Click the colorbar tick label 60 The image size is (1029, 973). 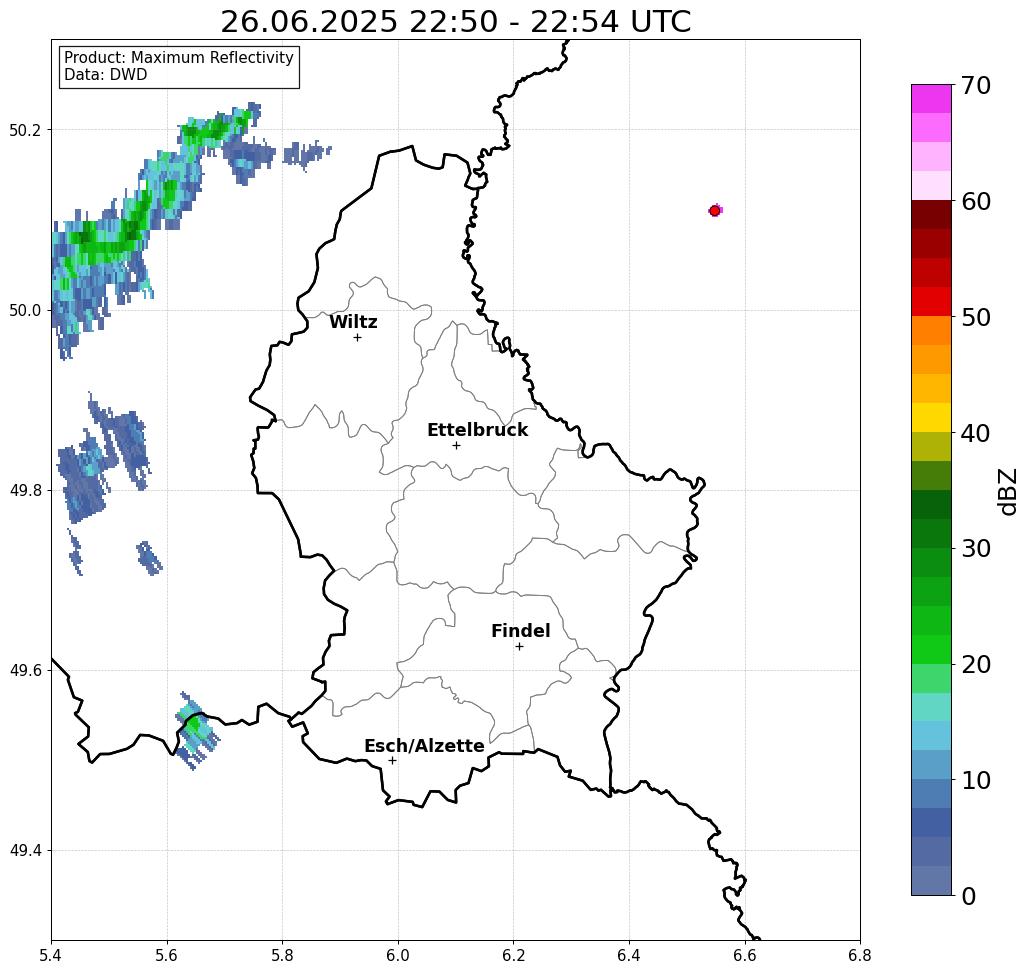(x=976, y=201)
